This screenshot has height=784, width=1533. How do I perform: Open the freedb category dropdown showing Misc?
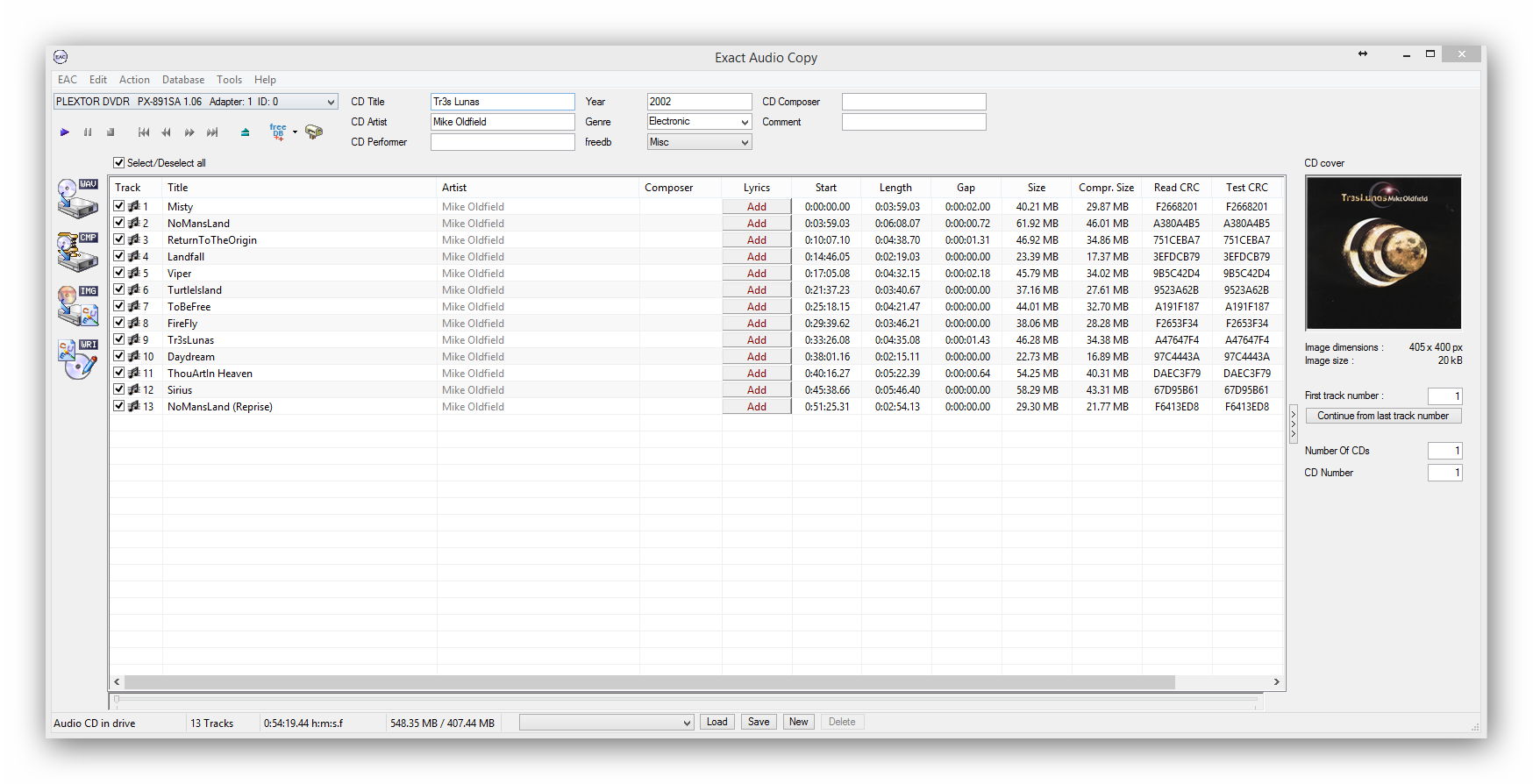click(745, 142)
